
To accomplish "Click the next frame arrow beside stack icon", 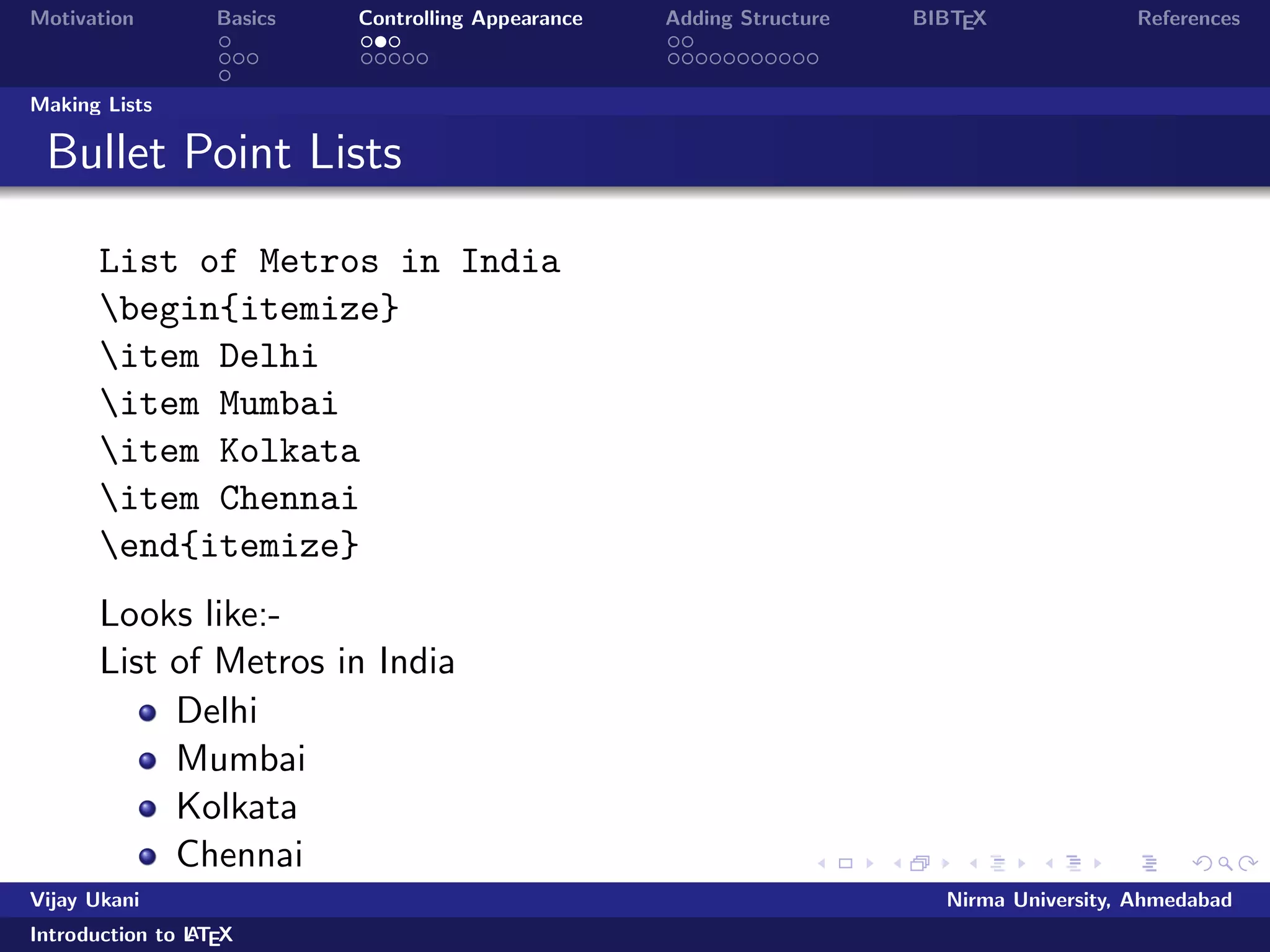I will coord(946,863).
